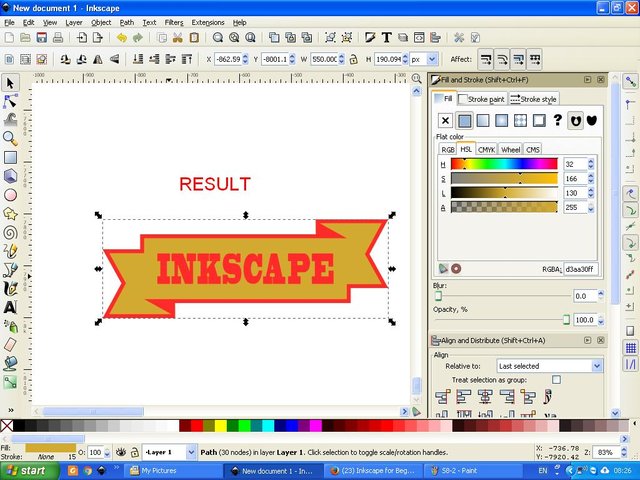640x480 pixels.
Task: Select the Bezier pen tool
Action: (x=10, y=270)
